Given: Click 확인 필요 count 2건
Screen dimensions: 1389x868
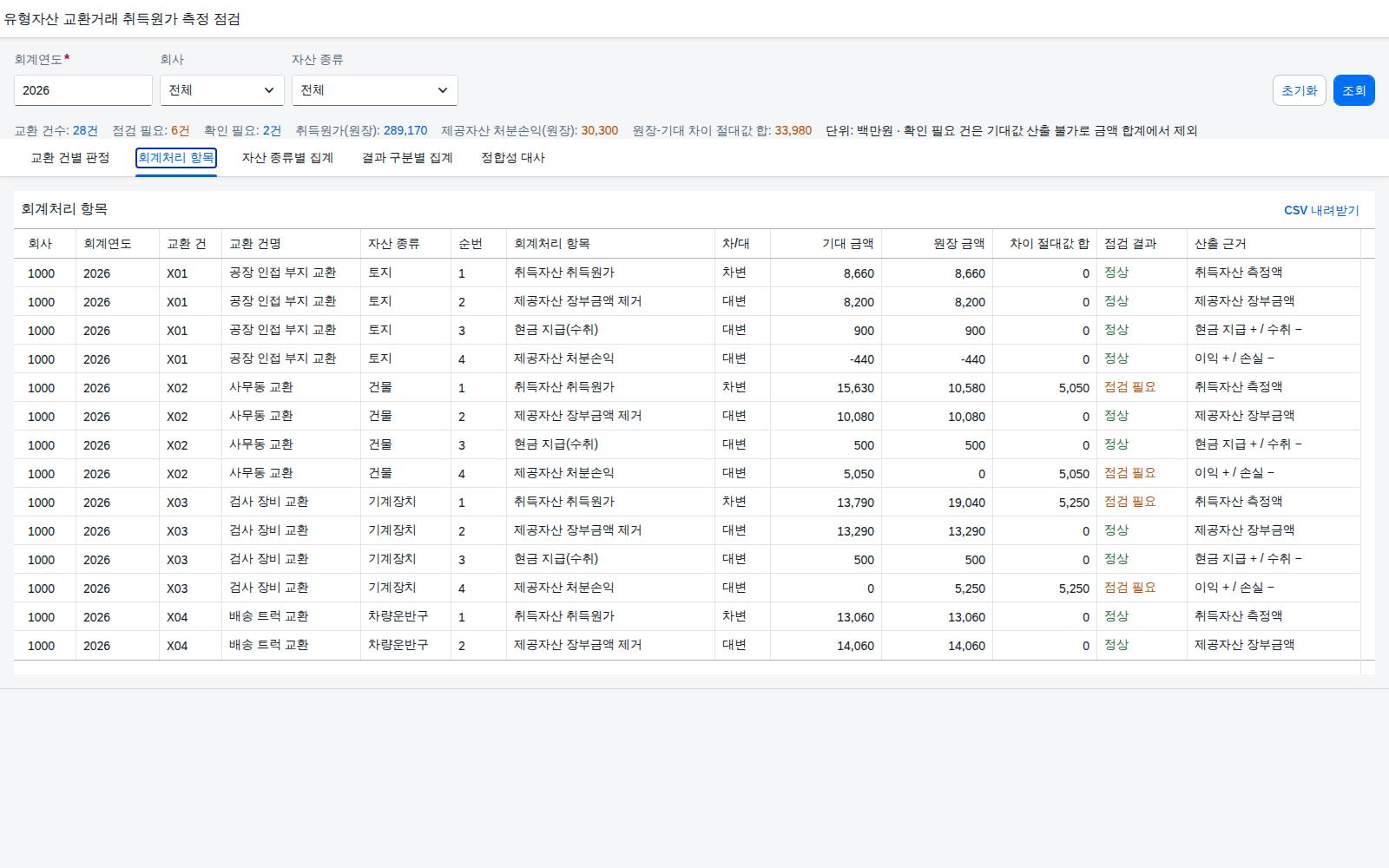Looking at the screenshot, I should pos(272,131).
